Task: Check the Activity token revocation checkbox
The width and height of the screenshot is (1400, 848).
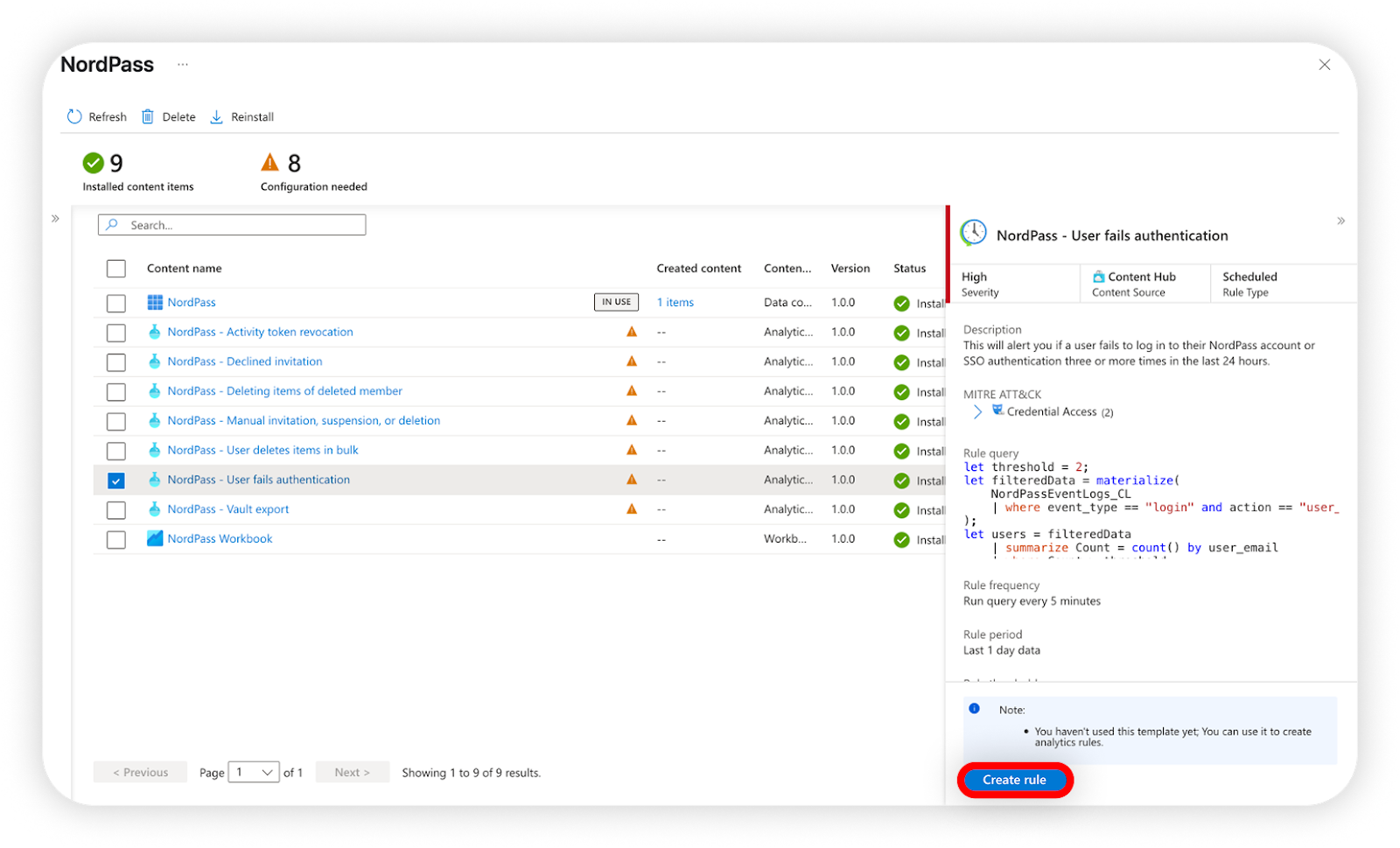Action: tap(116, 333)
